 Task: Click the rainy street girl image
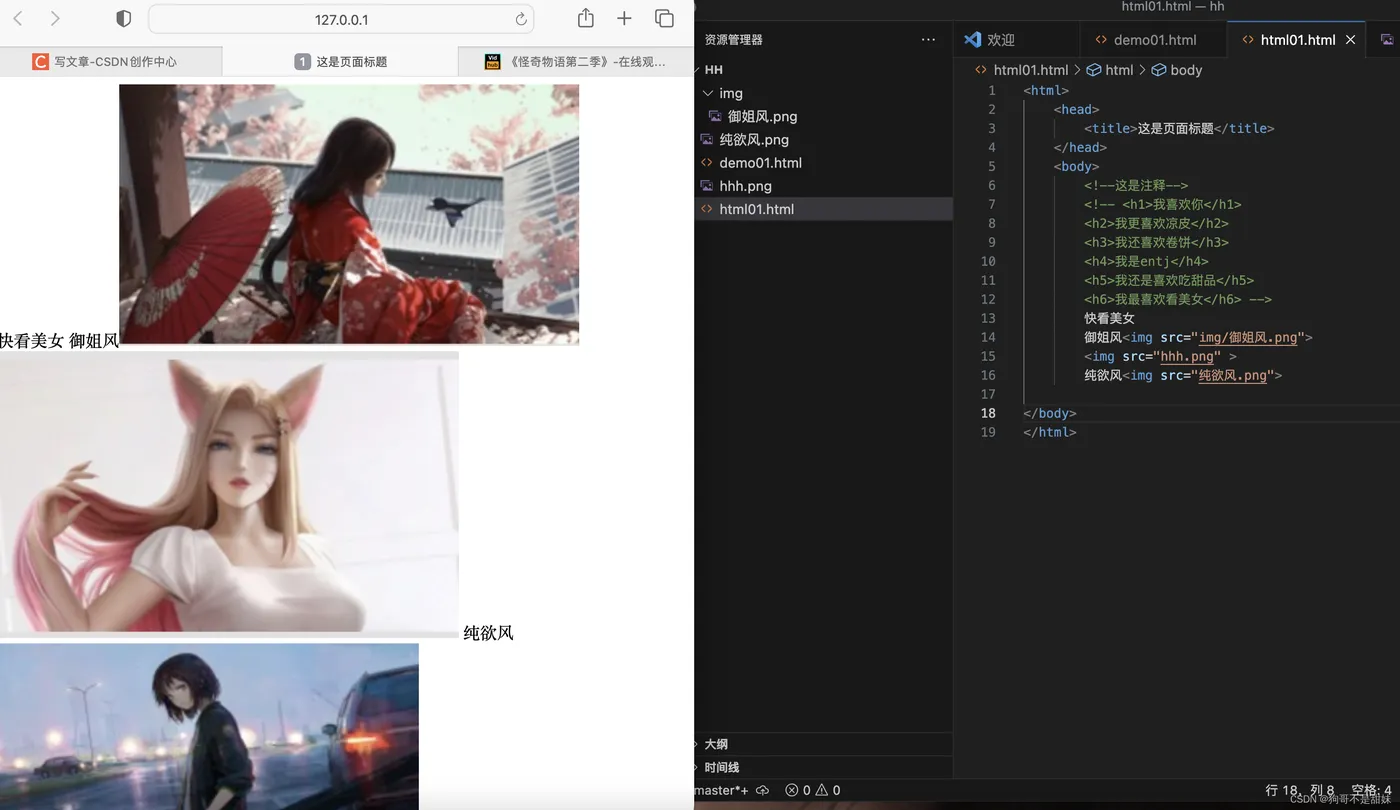[209, 726]
